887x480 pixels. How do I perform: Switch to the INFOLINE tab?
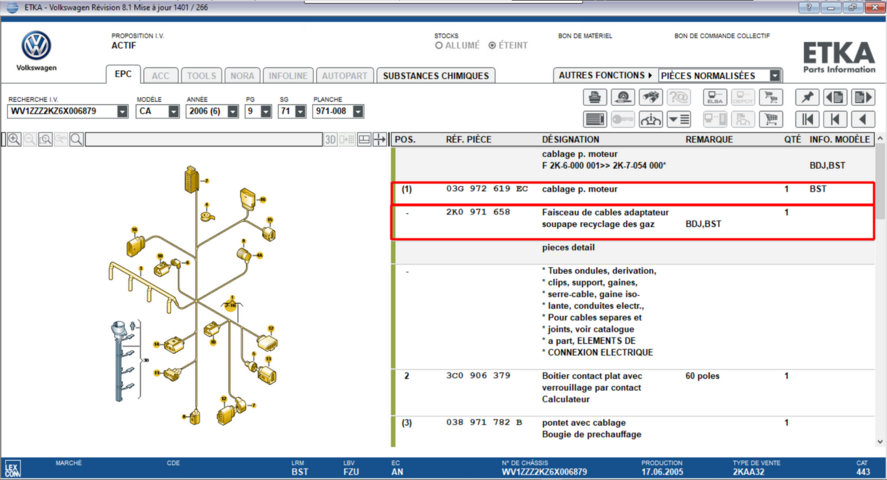coord(288,76)
